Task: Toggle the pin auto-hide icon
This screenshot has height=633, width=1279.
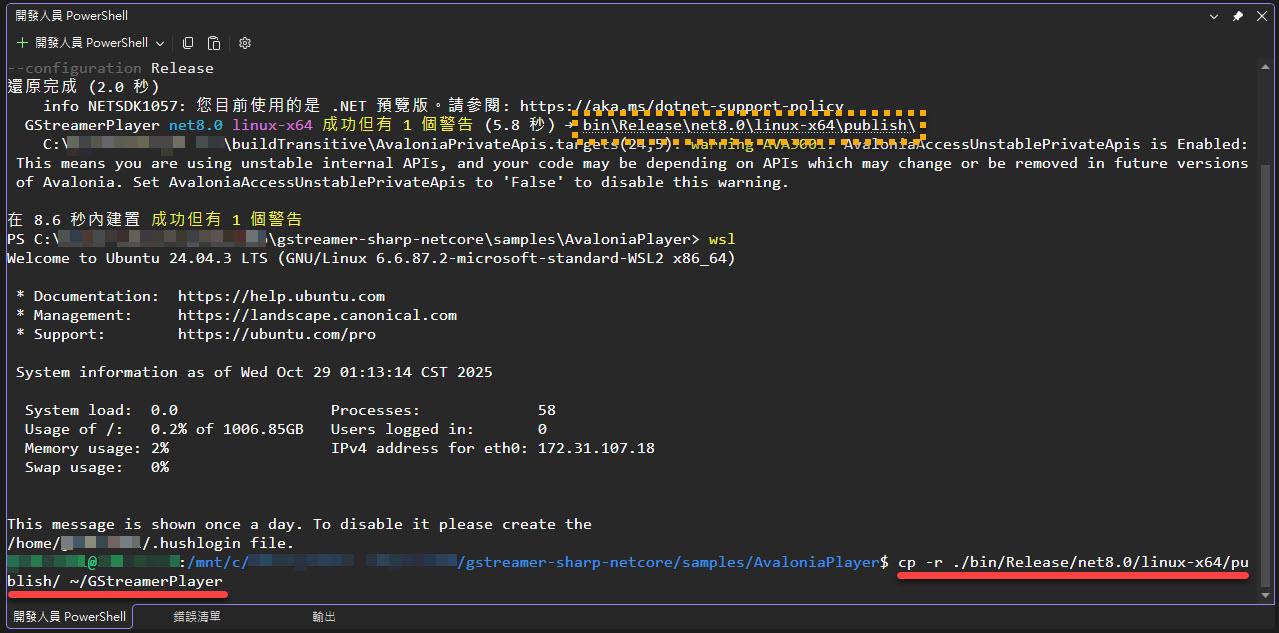Action: tap(1238, 16)
